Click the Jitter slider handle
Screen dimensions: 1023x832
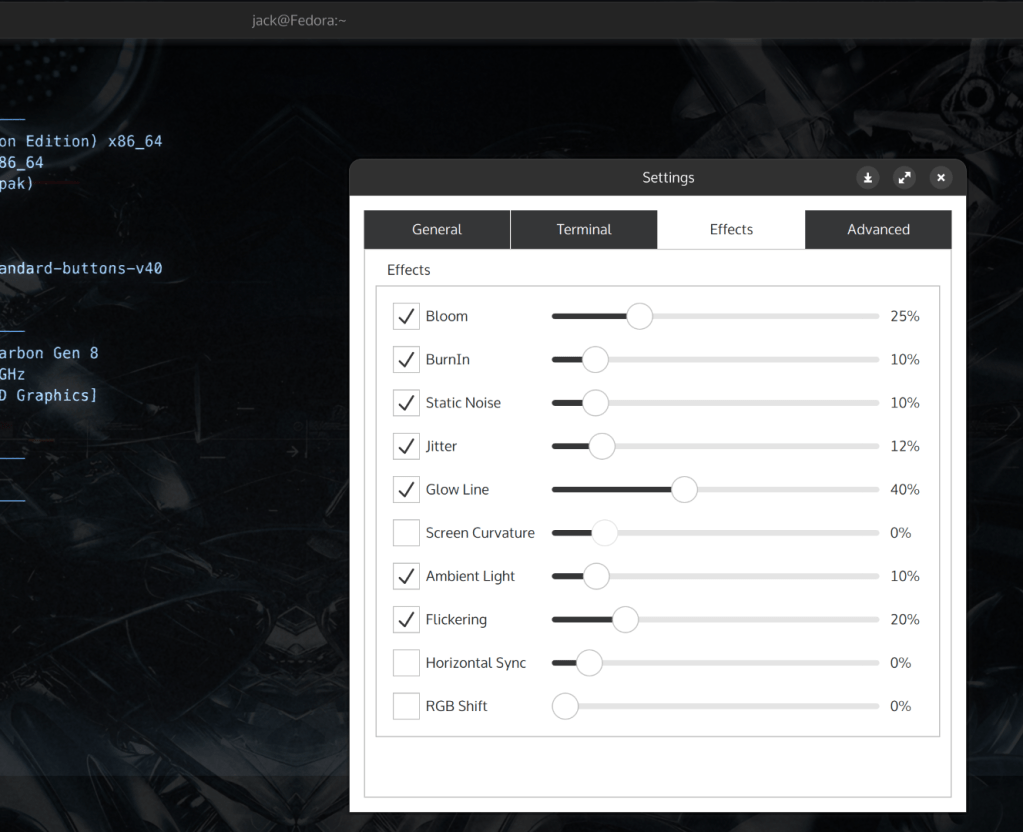[602, 446]
